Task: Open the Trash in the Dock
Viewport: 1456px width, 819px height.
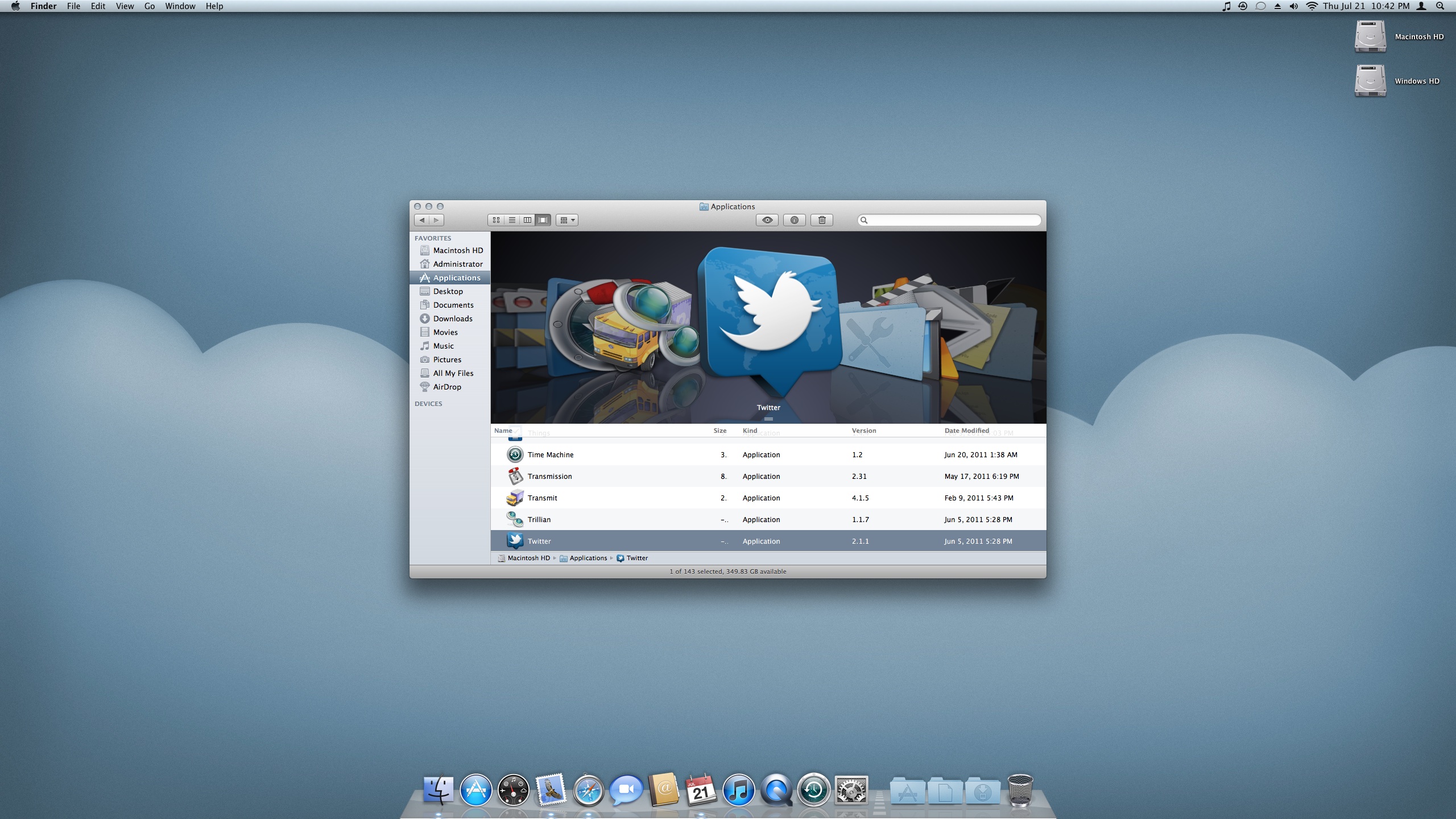Action: click(x=1020, y=790)
